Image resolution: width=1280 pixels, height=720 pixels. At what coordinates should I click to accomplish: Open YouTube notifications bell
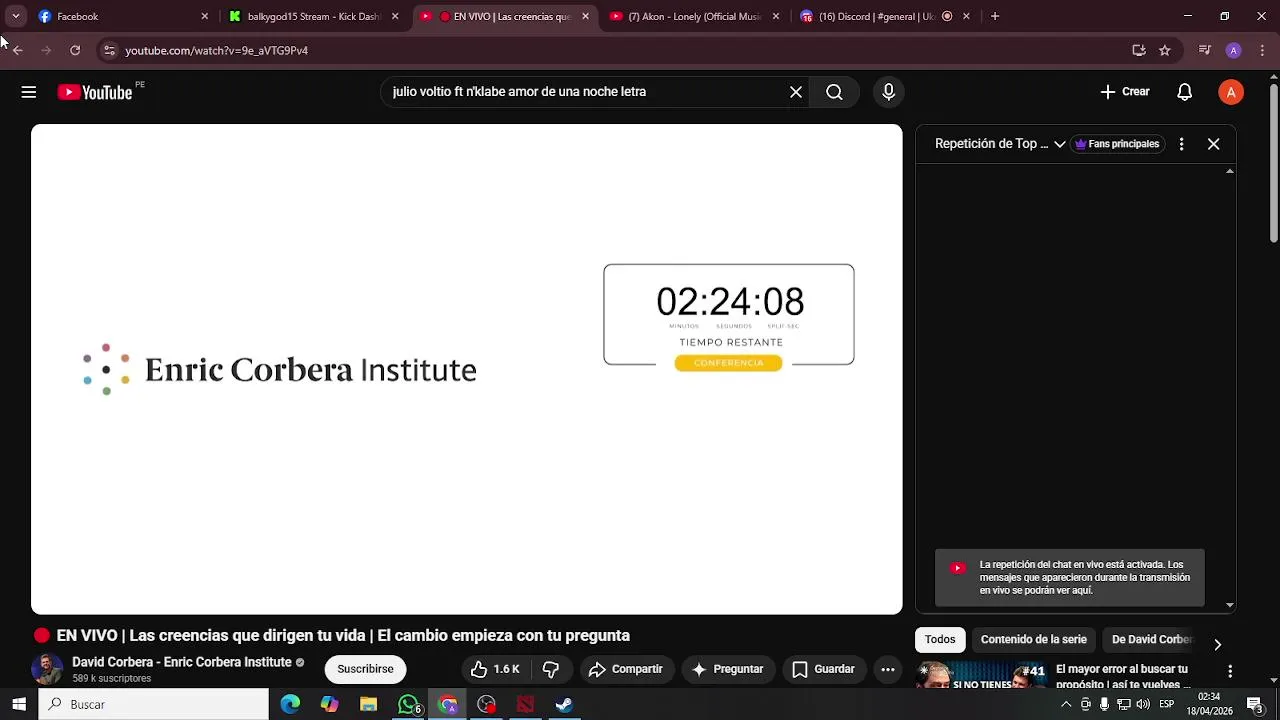click(1184, 92)
